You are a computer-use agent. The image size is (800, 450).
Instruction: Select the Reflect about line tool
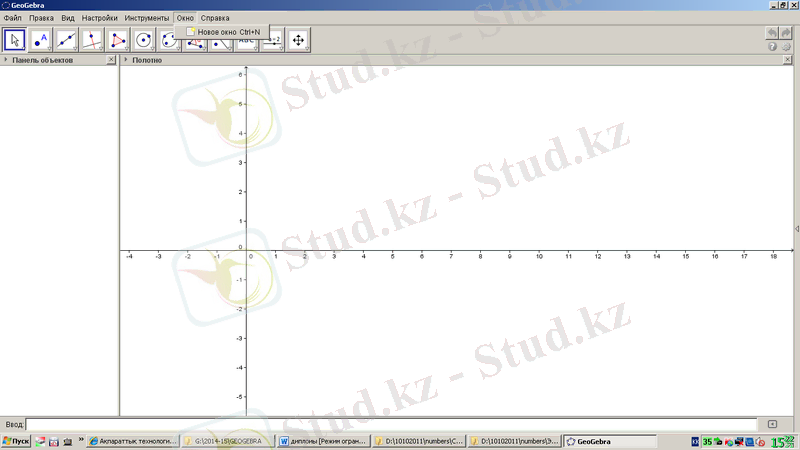[220, 44]
